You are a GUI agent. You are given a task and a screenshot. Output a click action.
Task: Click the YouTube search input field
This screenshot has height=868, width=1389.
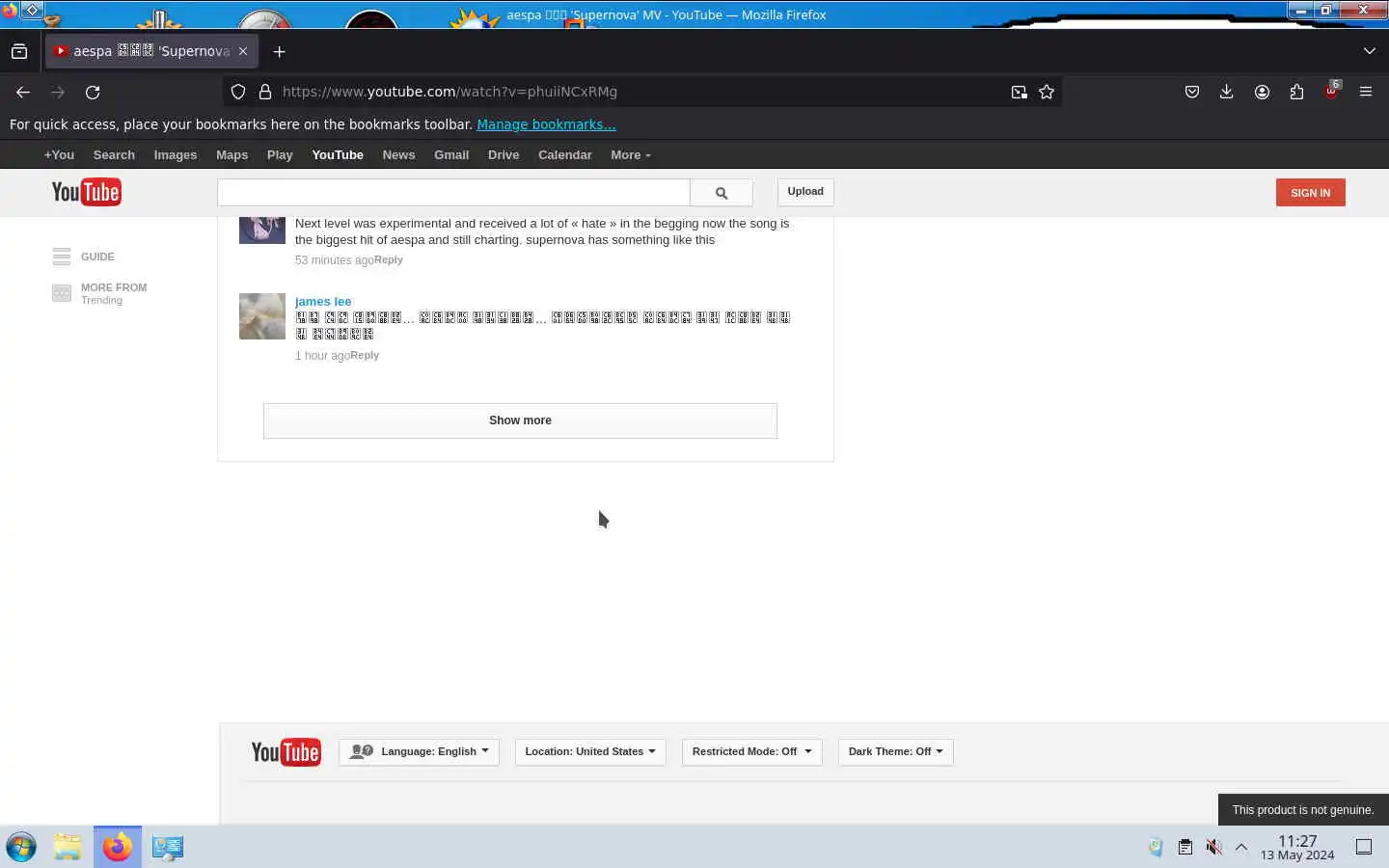453,193
